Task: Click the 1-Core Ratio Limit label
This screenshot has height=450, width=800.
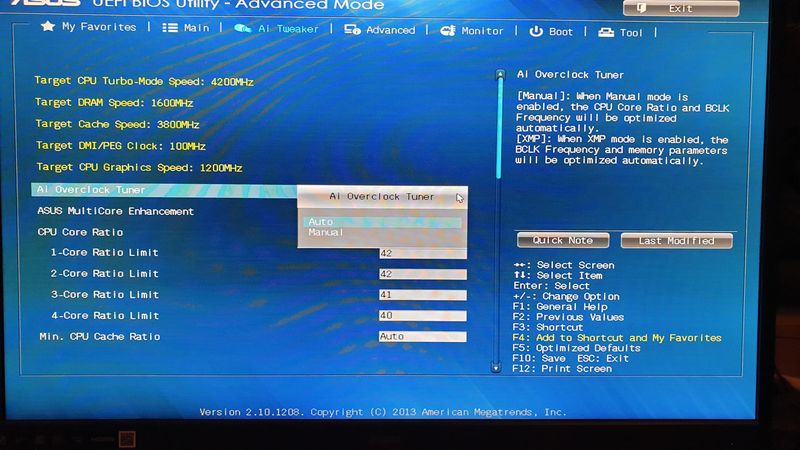Action: tap(104, 253)
